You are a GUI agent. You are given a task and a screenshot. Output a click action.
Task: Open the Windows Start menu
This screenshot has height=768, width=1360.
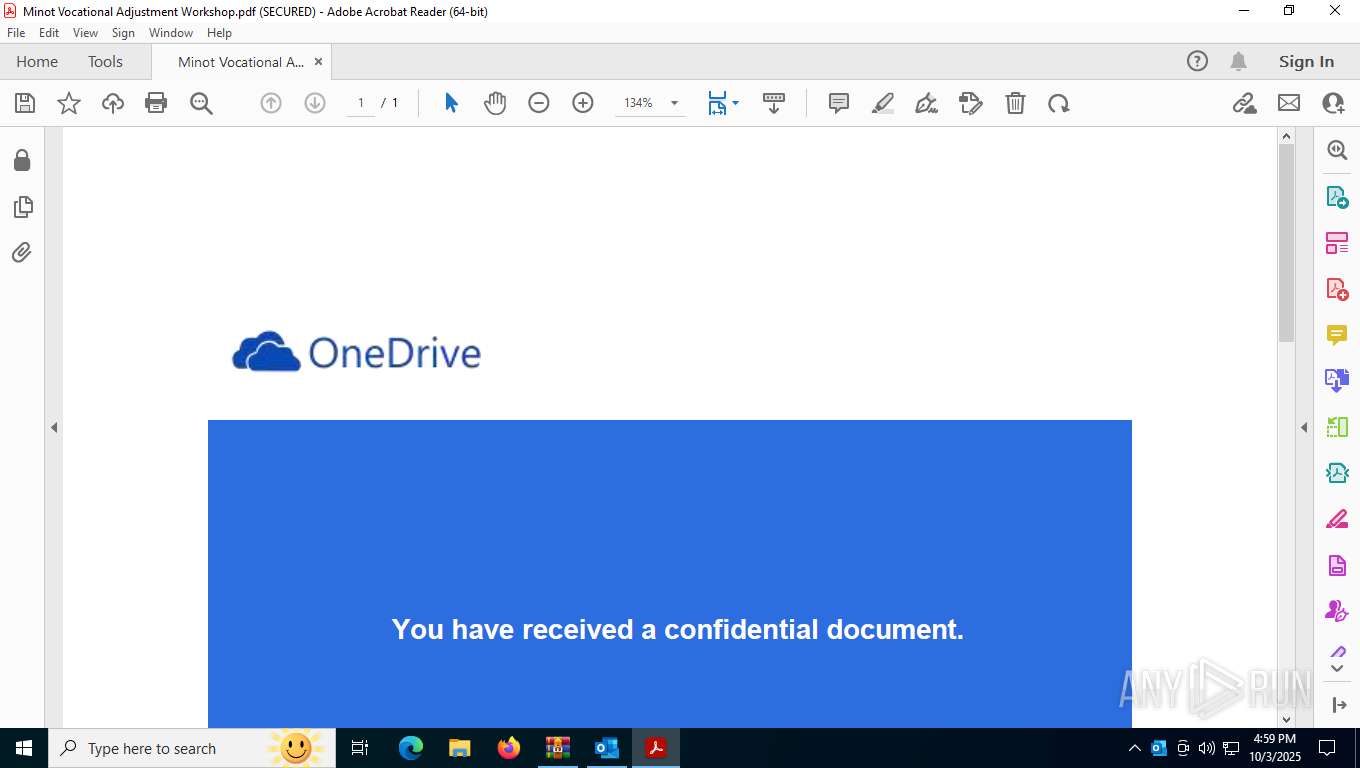[x=23, y=748]
